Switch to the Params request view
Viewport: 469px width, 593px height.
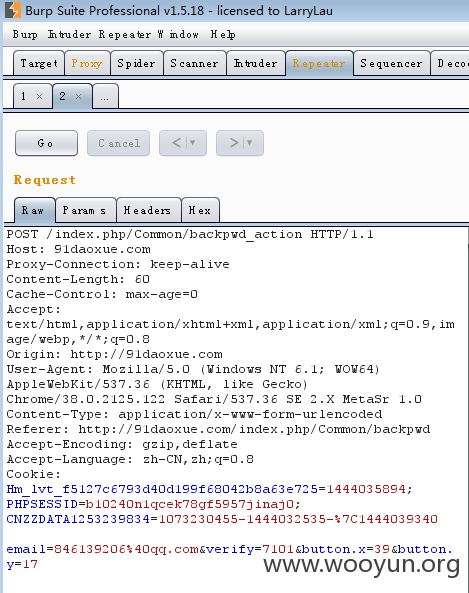[x=85, y=210]
